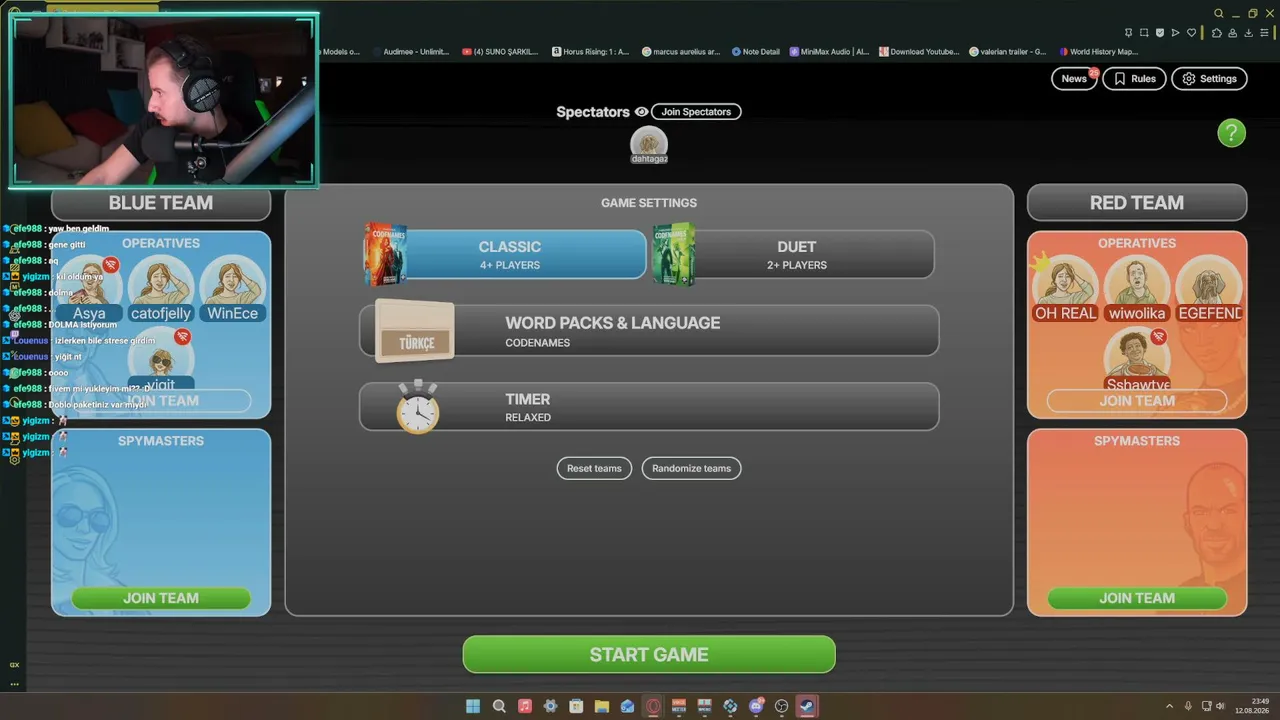Expand the Timer setting

649,407
